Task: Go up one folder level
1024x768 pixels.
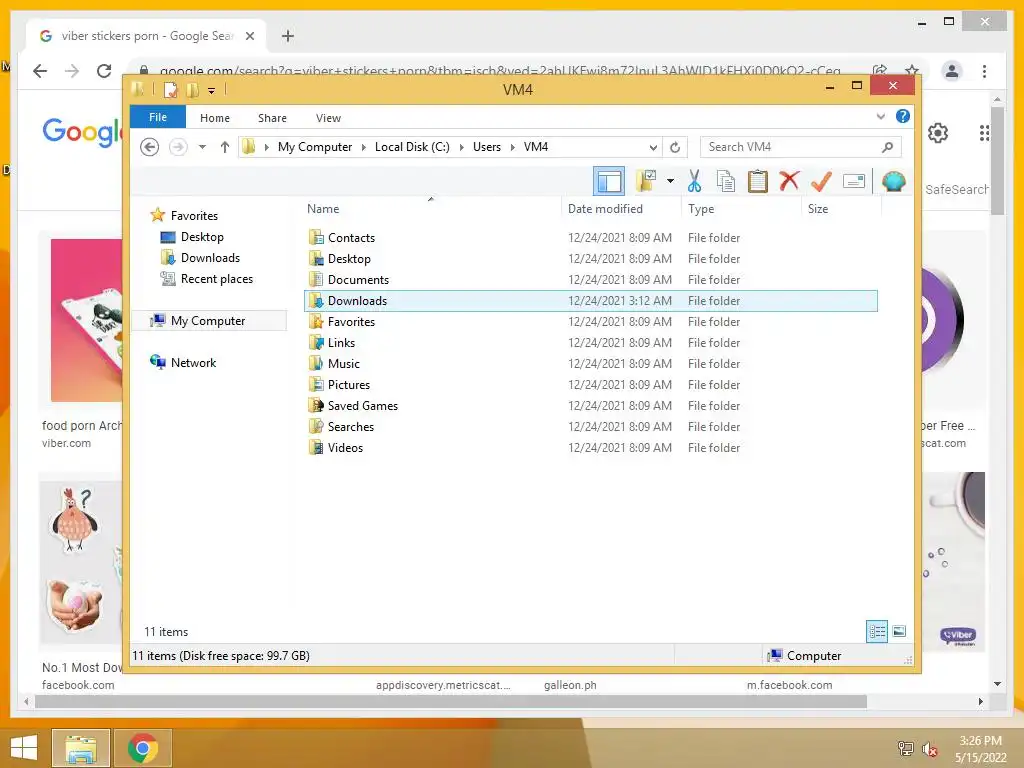Action: tap(225, 147)
